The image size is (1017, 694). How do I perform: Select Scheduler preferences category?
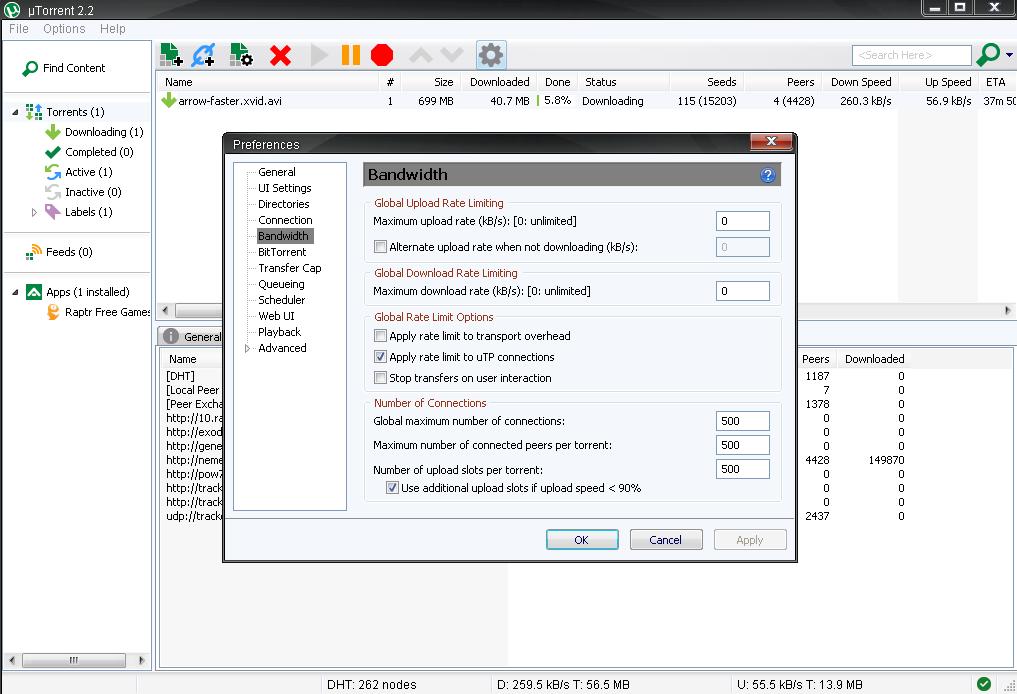(281, 300)
